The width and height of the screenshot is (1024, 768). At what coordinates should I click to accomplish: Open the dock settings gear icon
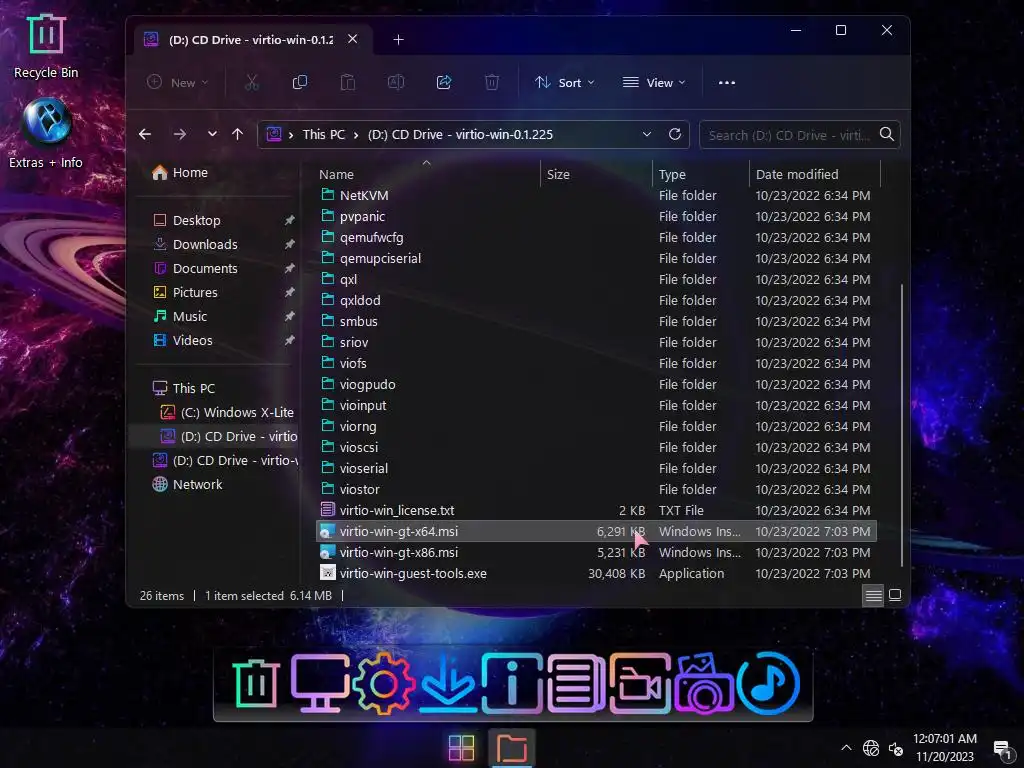click(383, 683)
